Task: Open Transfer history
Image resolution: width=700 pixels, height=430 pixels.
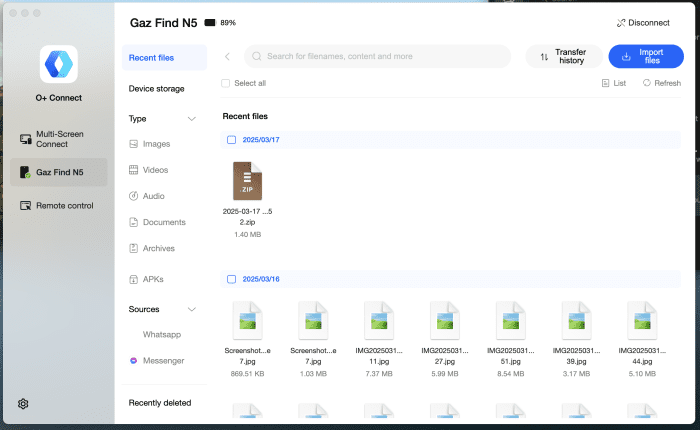Action: [564, 56]
